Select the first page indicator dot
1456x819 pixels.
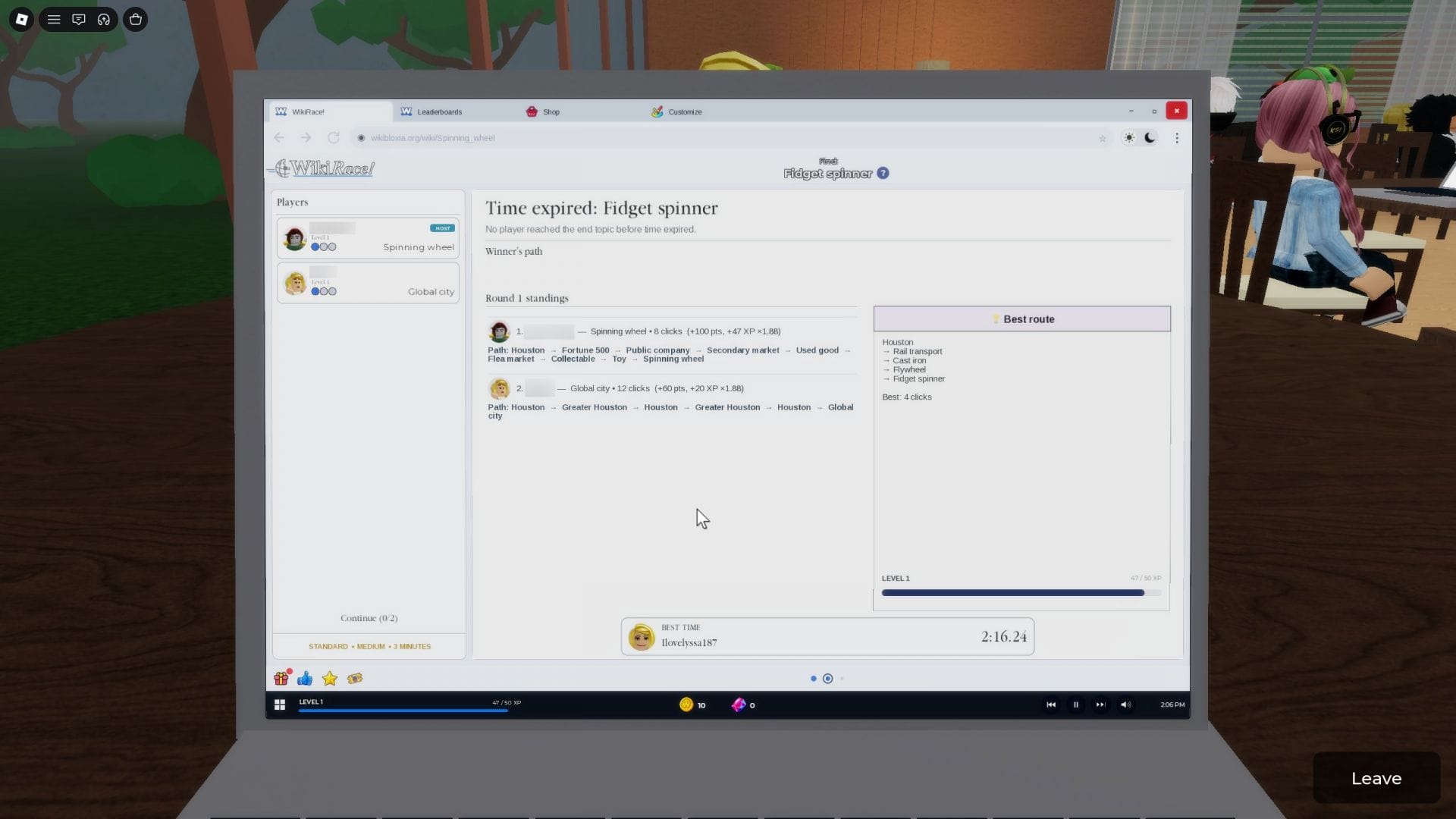813,679
